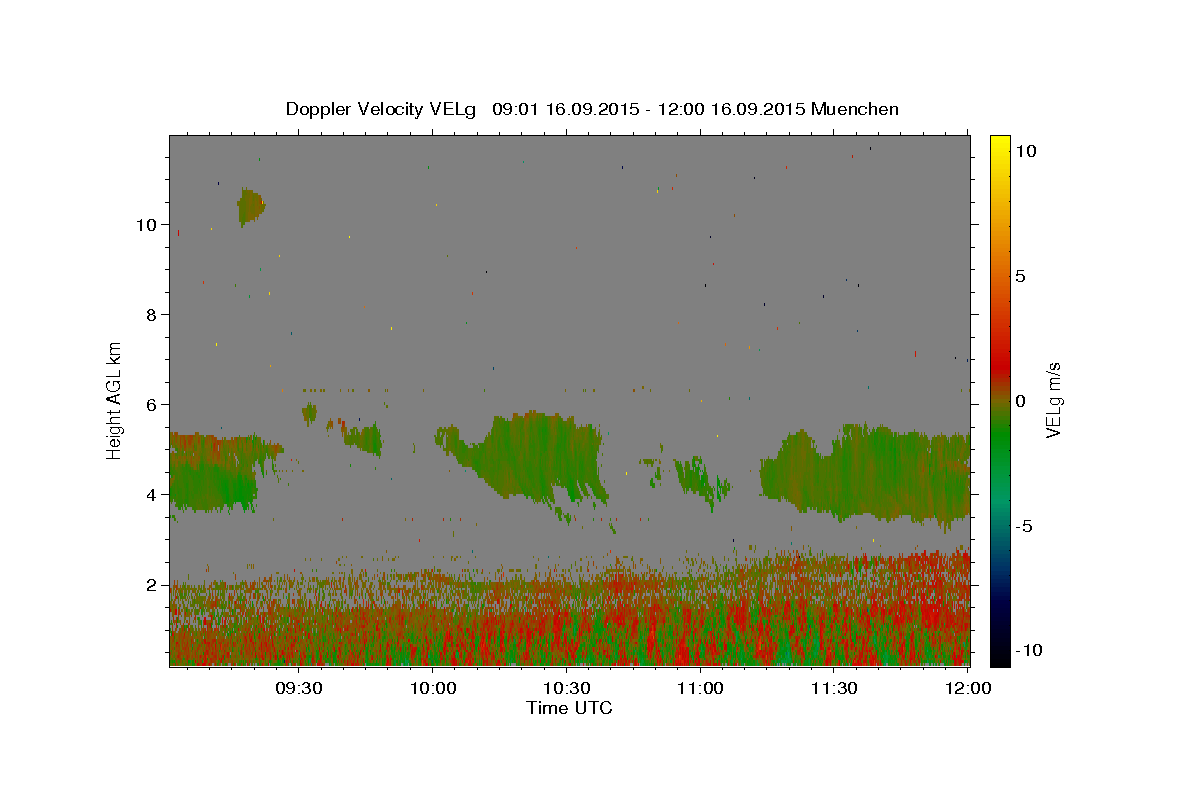
Task: Click the cloud echo around 11:30
Action: click(865, 475)
